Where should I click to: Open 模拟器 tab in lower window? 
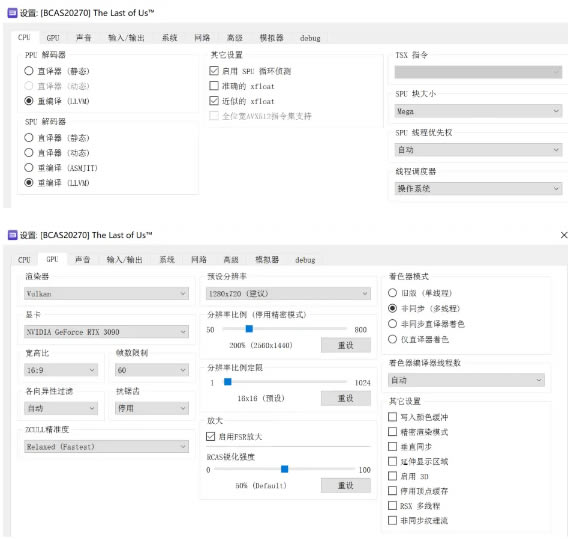(267, 260)
